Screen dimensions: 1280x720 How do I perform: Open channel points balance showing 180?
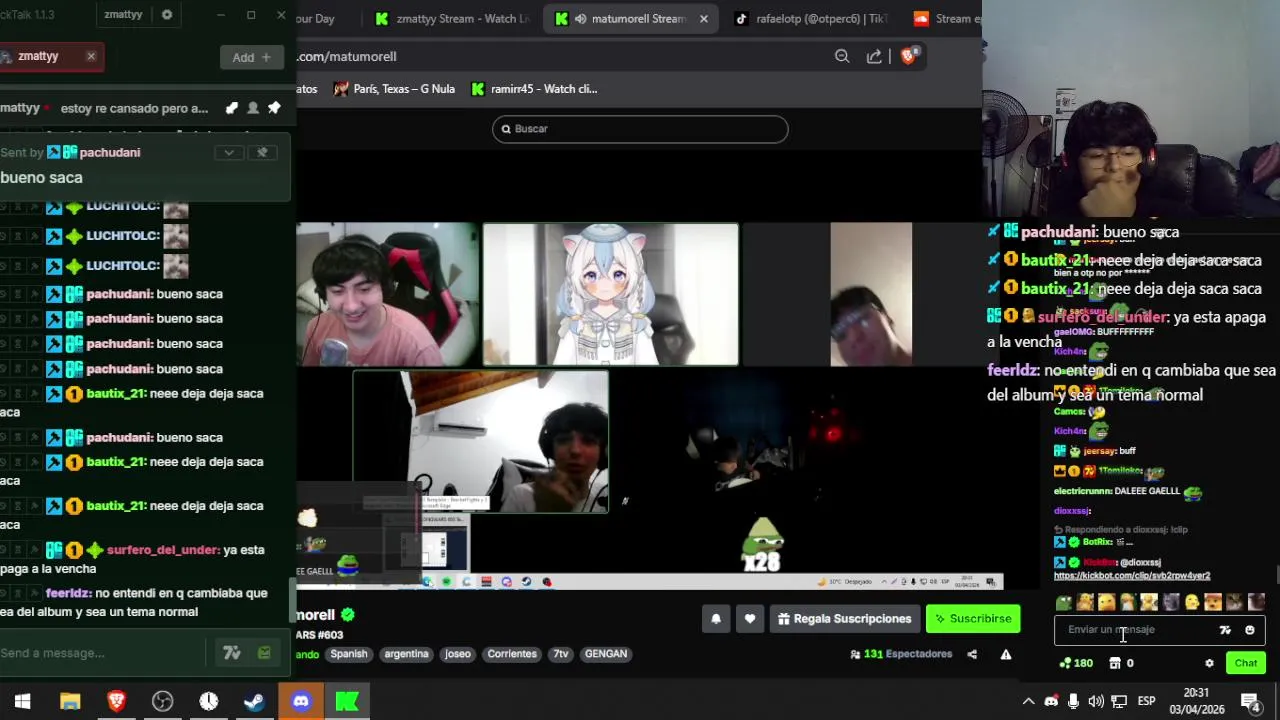pos(1076,663)
